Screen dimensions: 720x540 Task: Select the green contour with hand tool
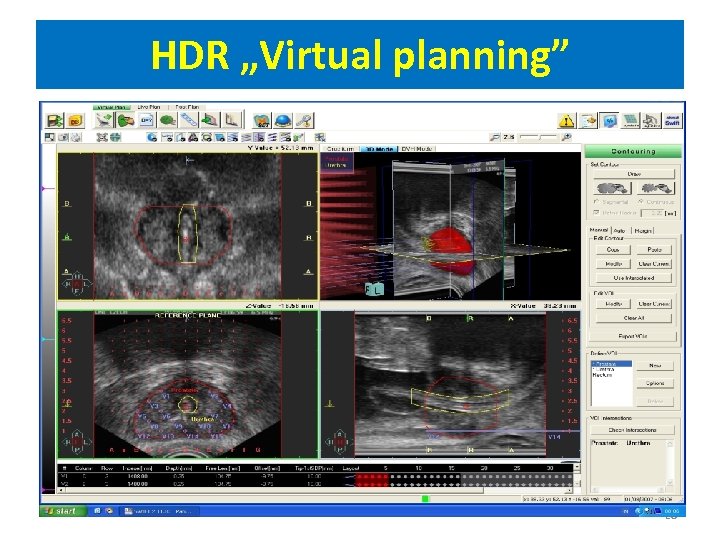point(126,120)
